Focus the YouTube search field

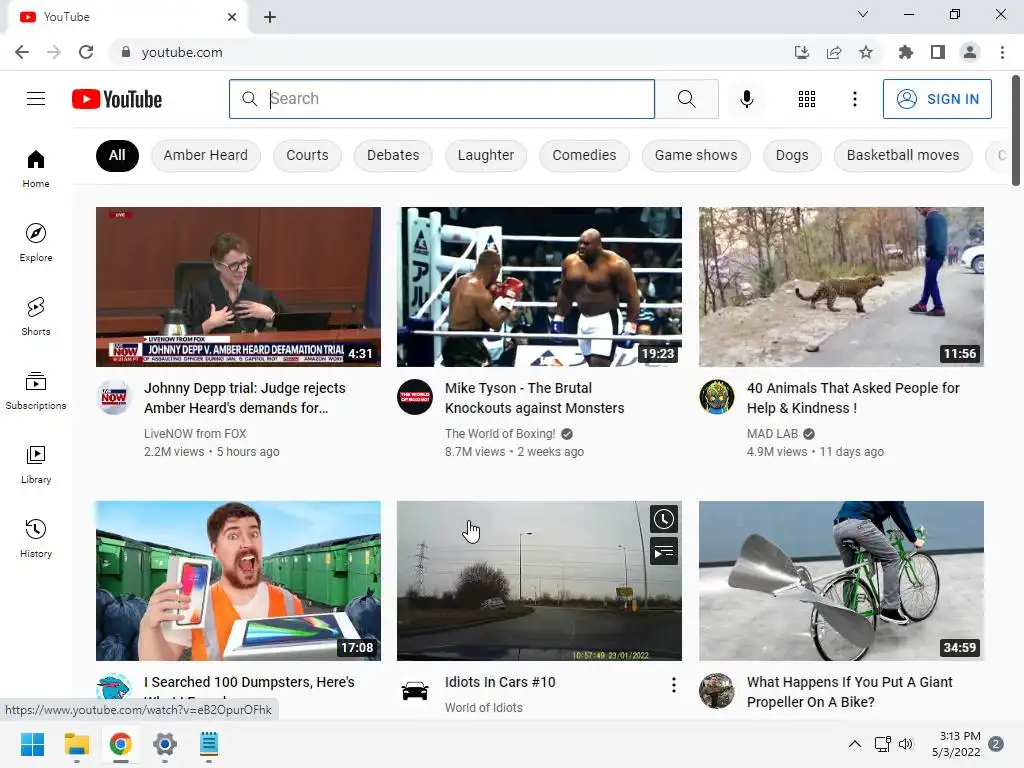(442, 99)
